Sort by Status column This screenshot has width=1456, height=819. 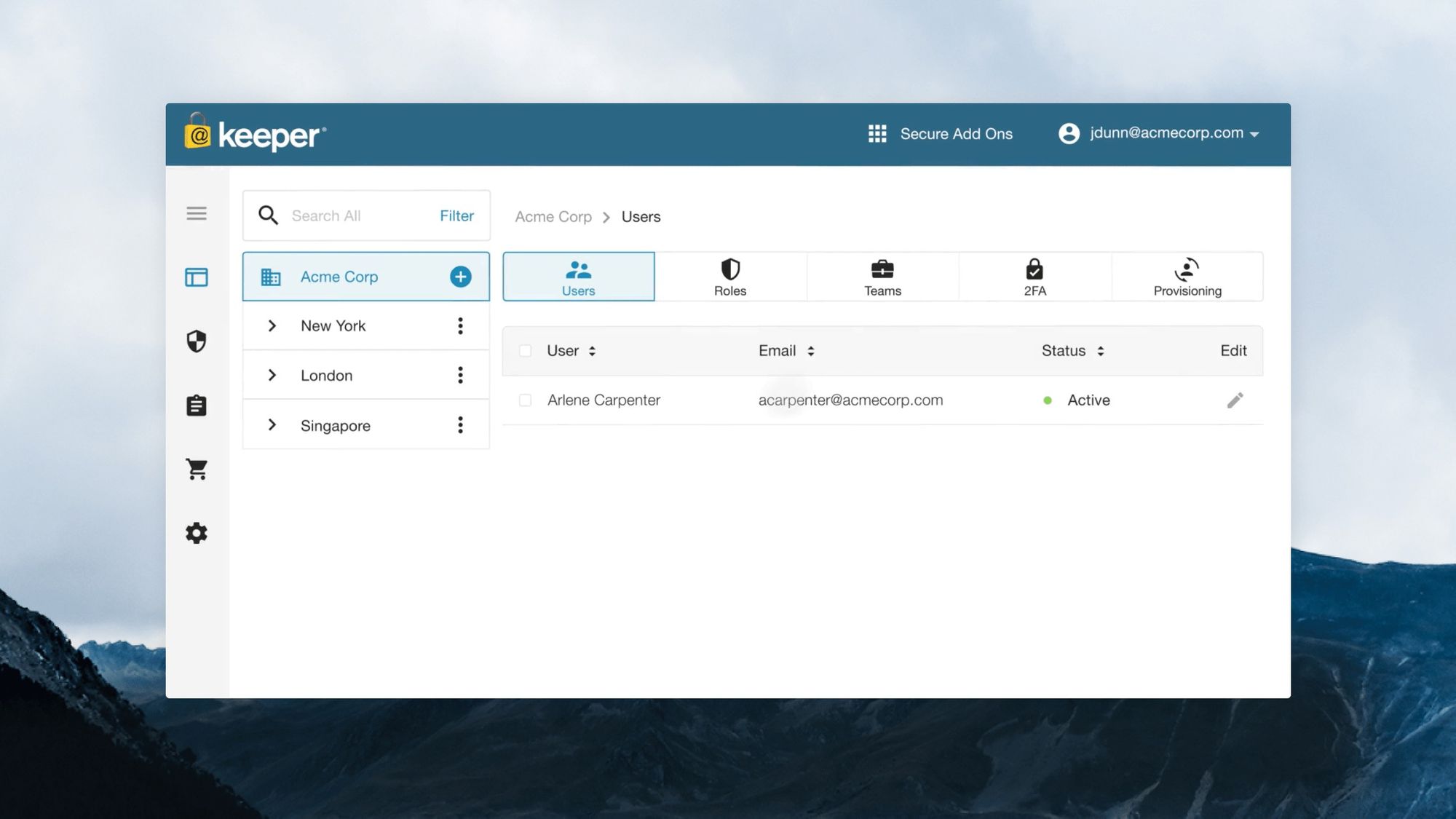click(x=1073, y=351)
